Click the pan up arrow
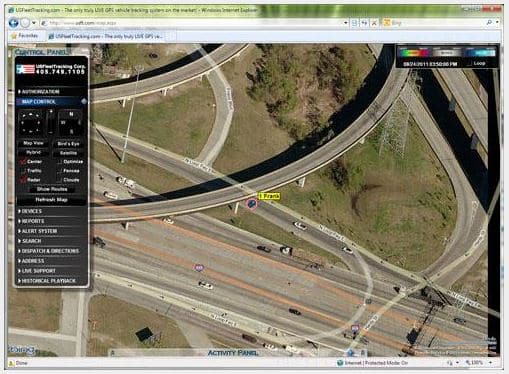Viewport: 509px width, 374px height. pos(30,115)
